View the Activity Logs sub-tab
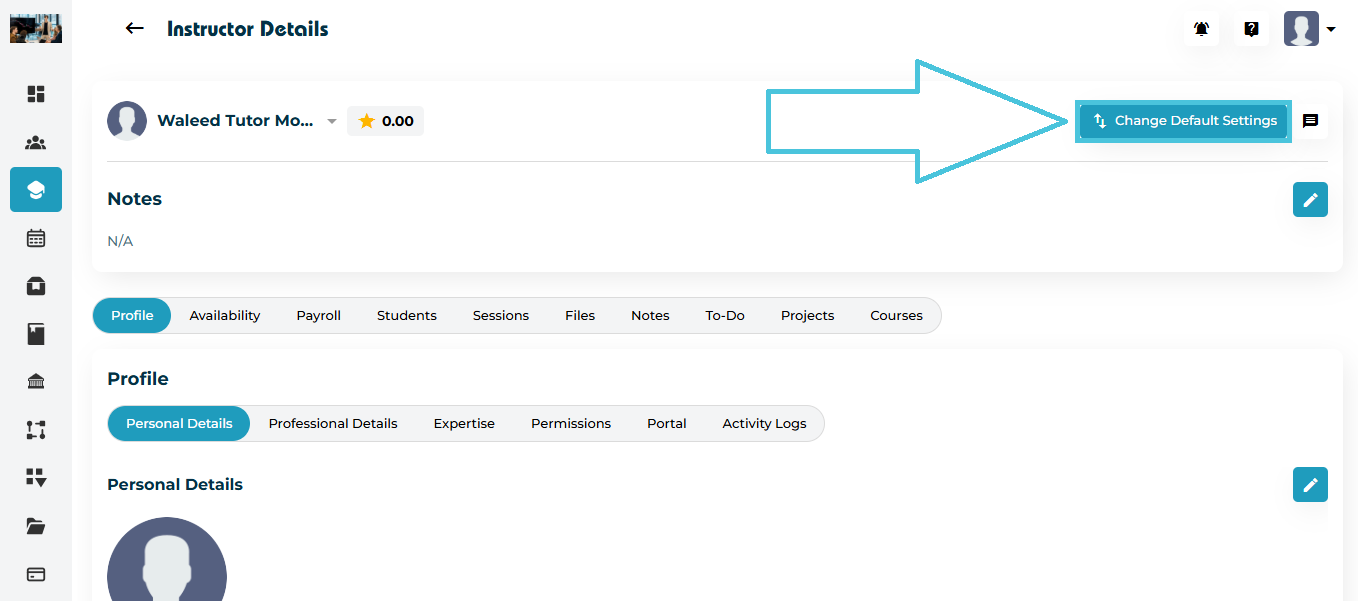Image resolution: width=1358 pixels, height=601 pixels. pyautogui.click(x=764, y=424)
